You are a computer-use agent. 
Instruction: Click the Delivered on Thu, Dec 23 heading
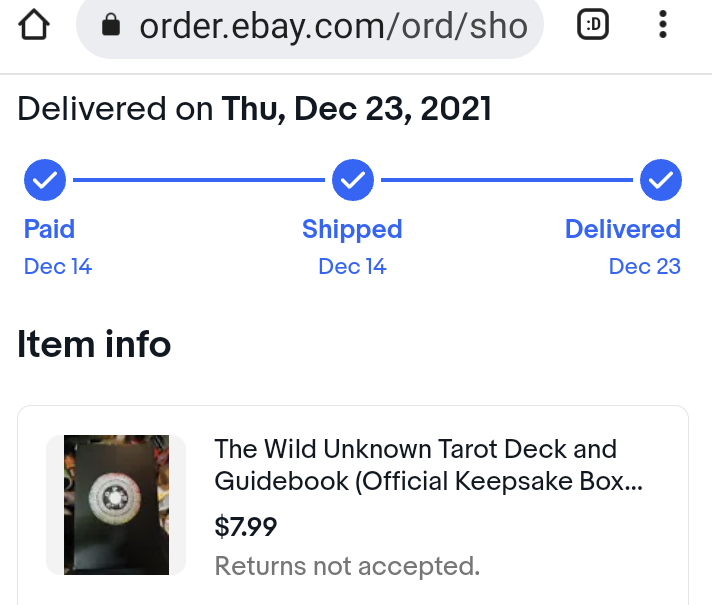(x=255, y=108)
